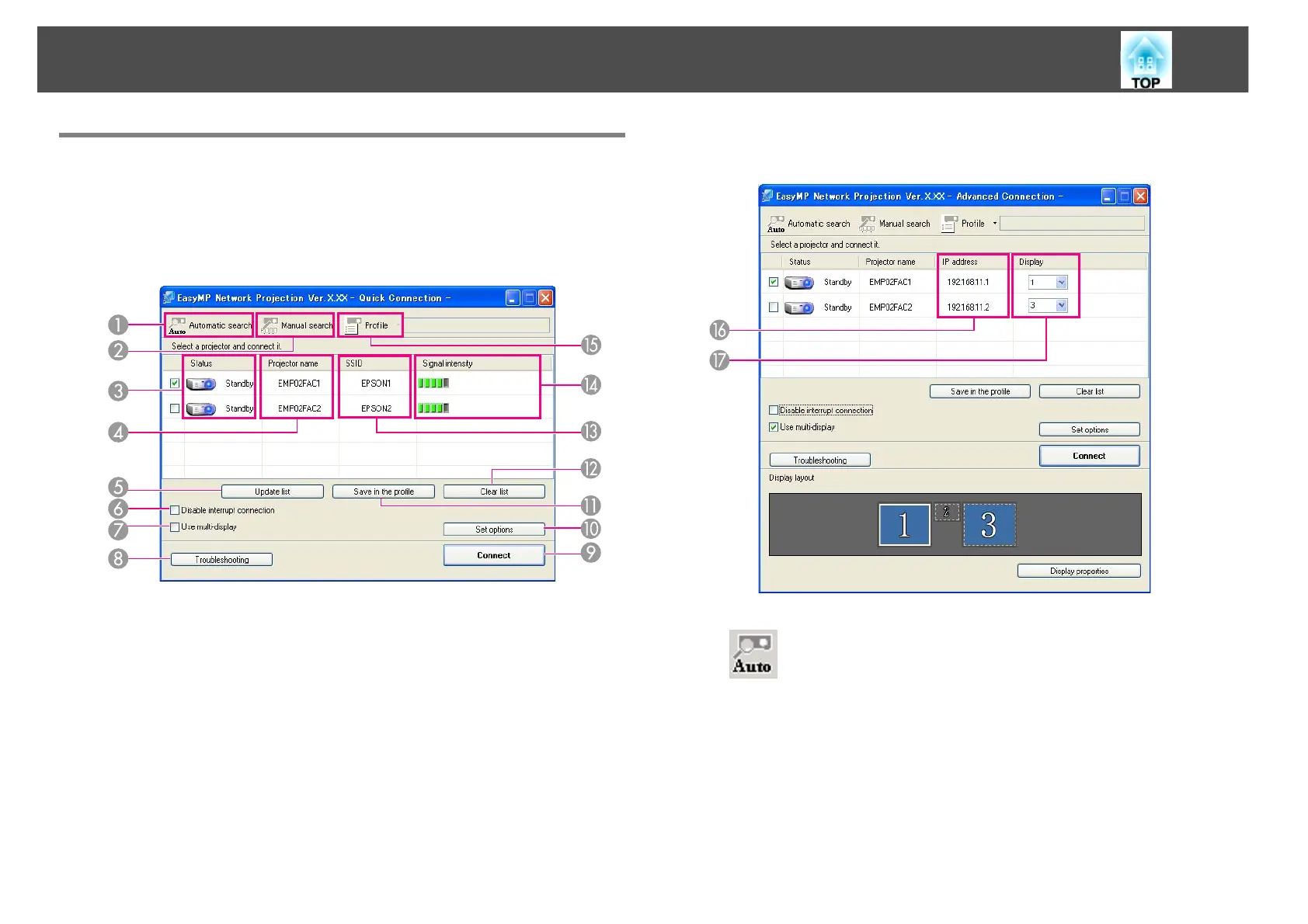Click Connect in Quick Connection window
The image size is (1308, 924).
[494, 555]
